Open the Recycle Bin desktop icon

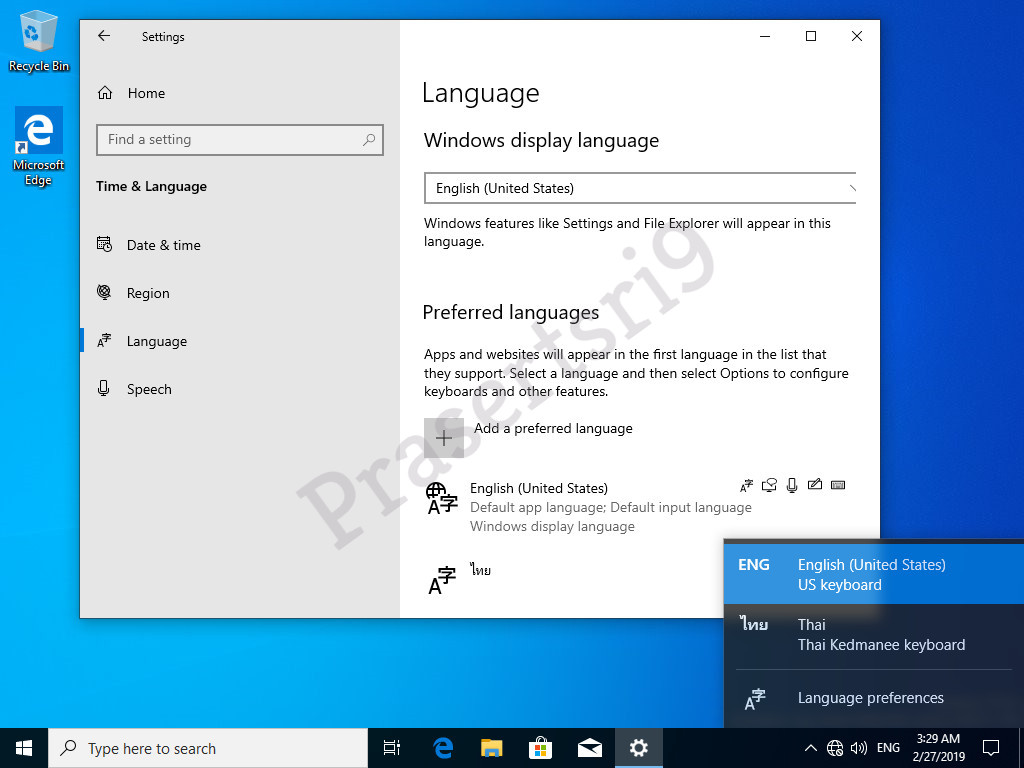39,42
